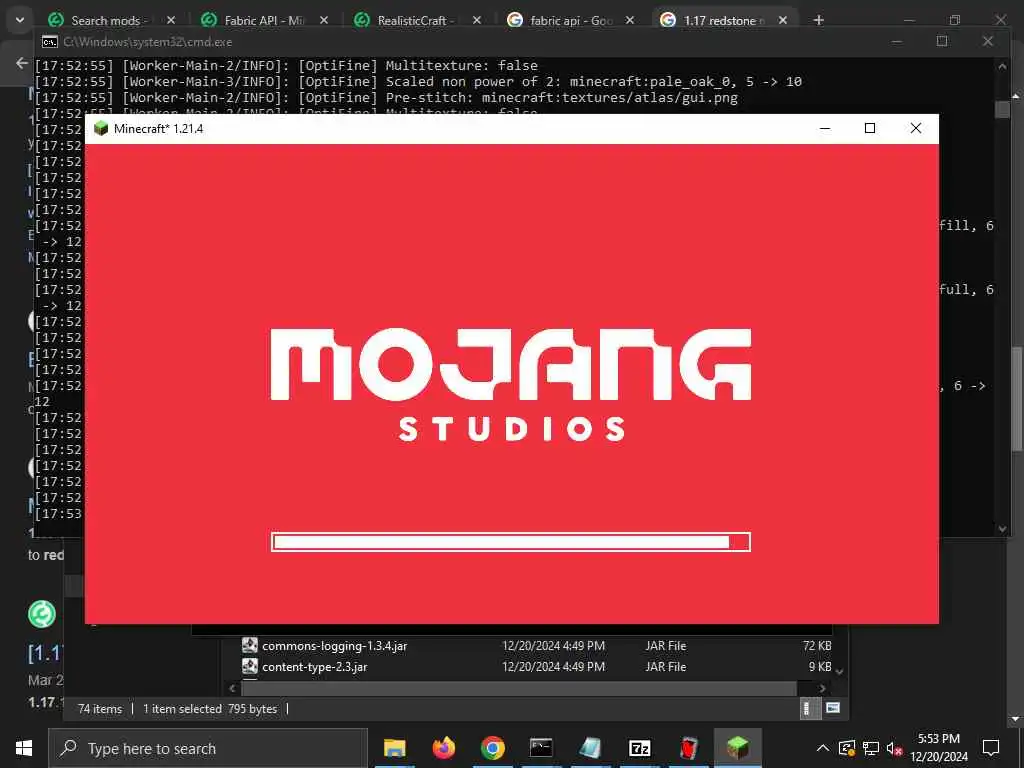Open File Explorer from the taskbar
Image resolution: width=1024 pixels, height=768 pixels.
[x=394, y=748]
